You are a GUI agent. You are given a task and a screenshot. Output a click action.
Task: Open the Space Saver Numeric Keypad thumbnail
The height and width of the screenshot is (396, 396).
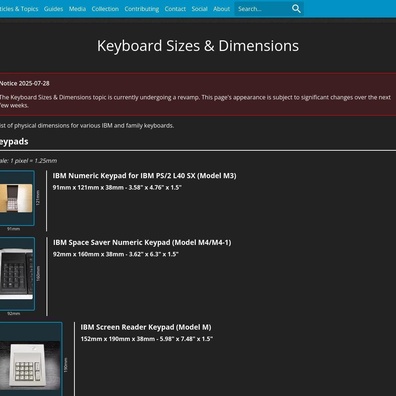(x=17, y=274)
